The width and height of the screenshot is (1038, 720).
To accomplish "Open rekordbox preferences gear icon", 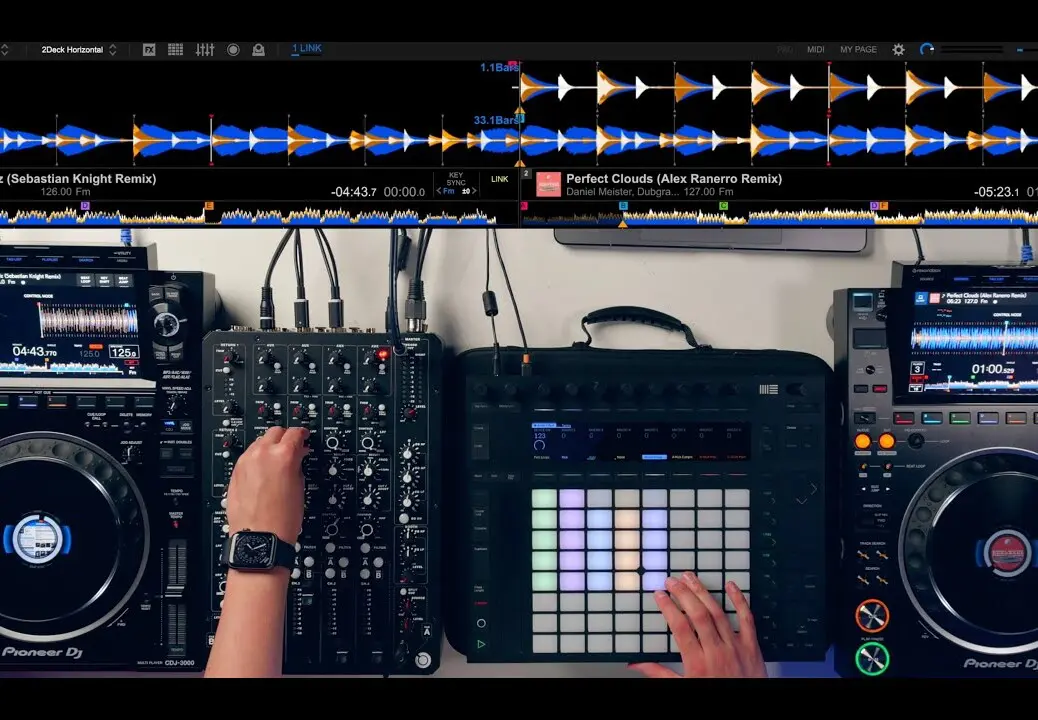I will pyautogui.click(x=898, y=50).
